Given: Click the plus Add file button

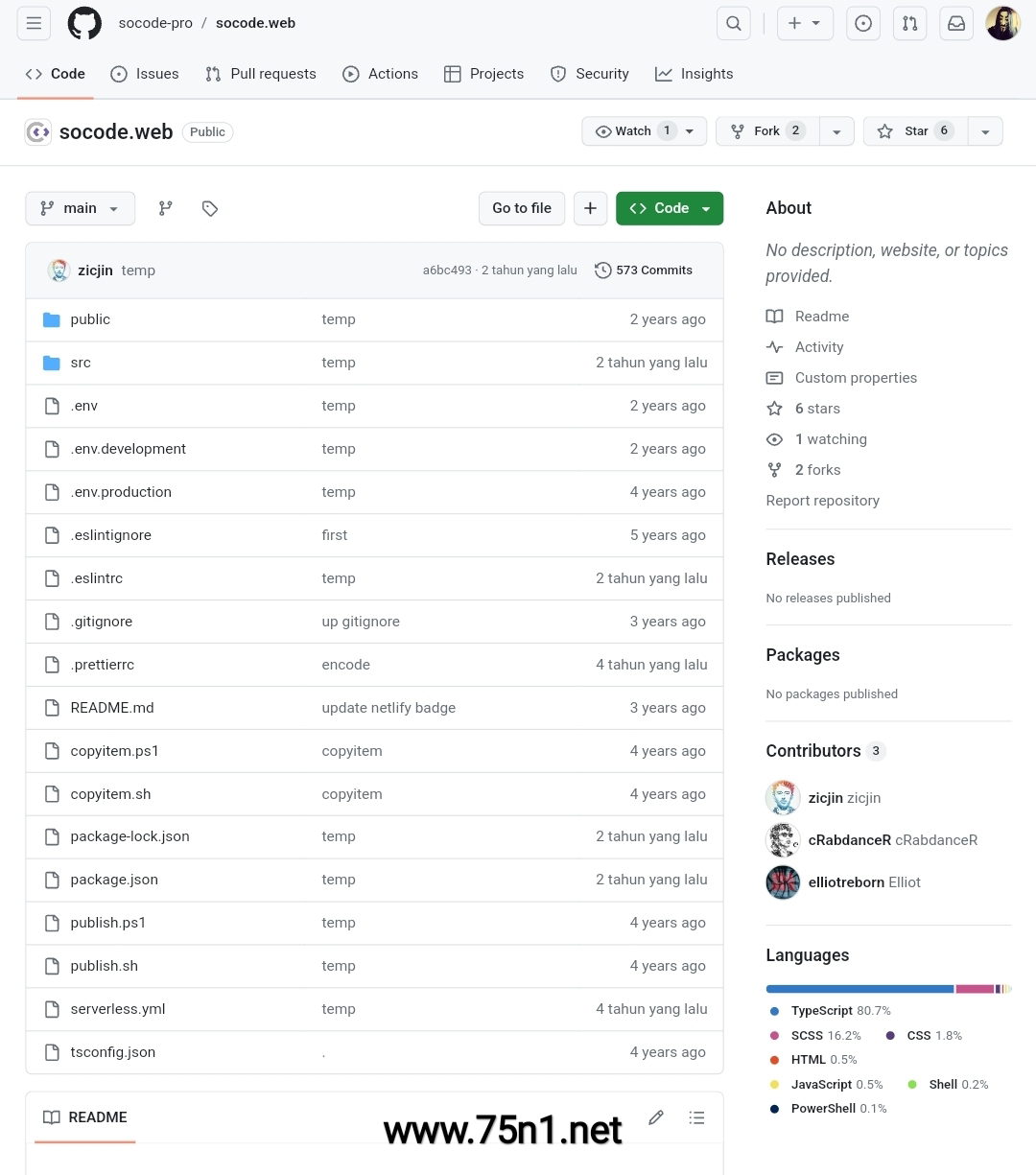Looking at the screenshot, I should click(590, 208).
